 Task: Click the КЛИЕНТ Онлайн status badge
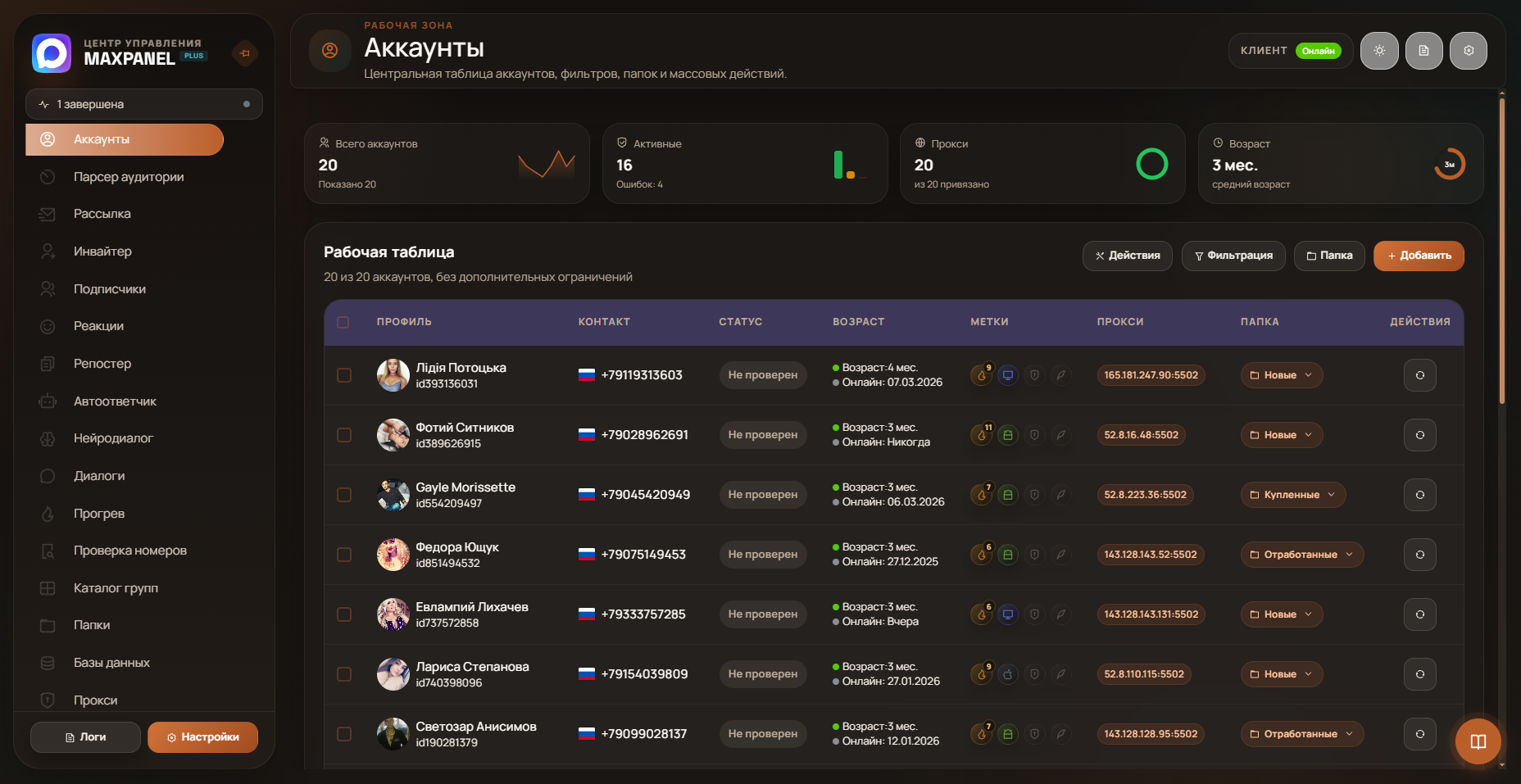[x=1291, y=51]
